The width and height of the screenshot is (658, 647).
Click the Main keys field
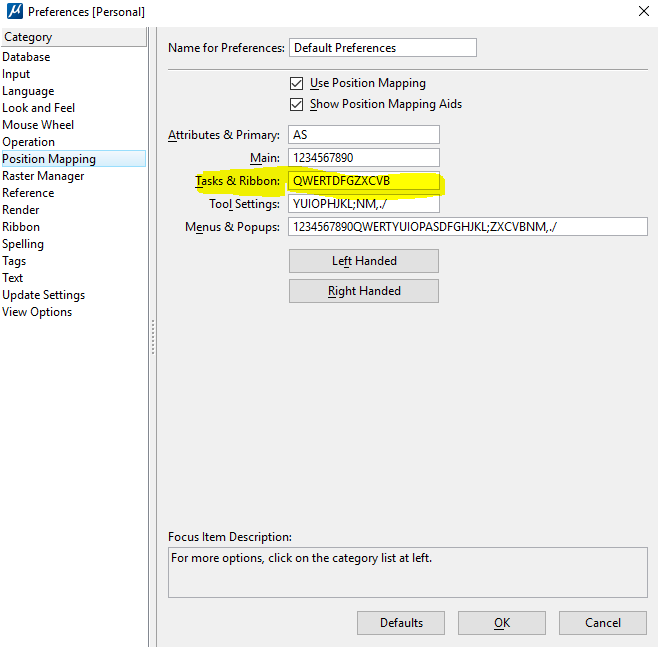coord(364,158)
